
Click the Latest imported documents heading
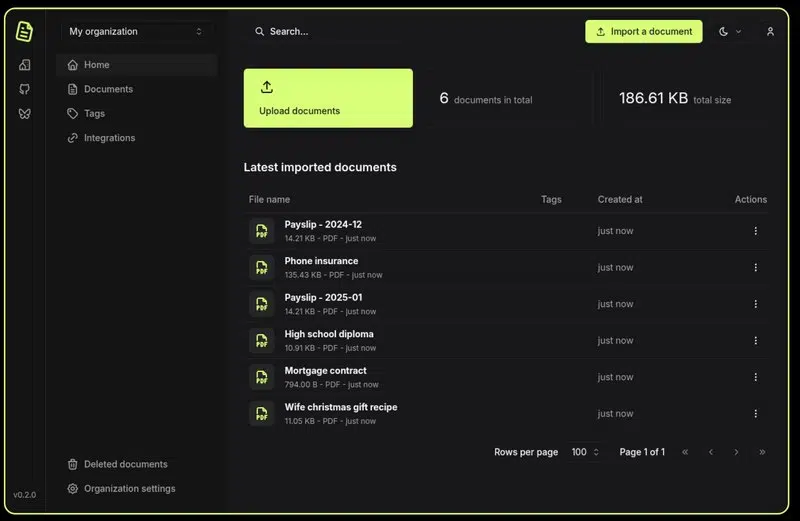320,167
